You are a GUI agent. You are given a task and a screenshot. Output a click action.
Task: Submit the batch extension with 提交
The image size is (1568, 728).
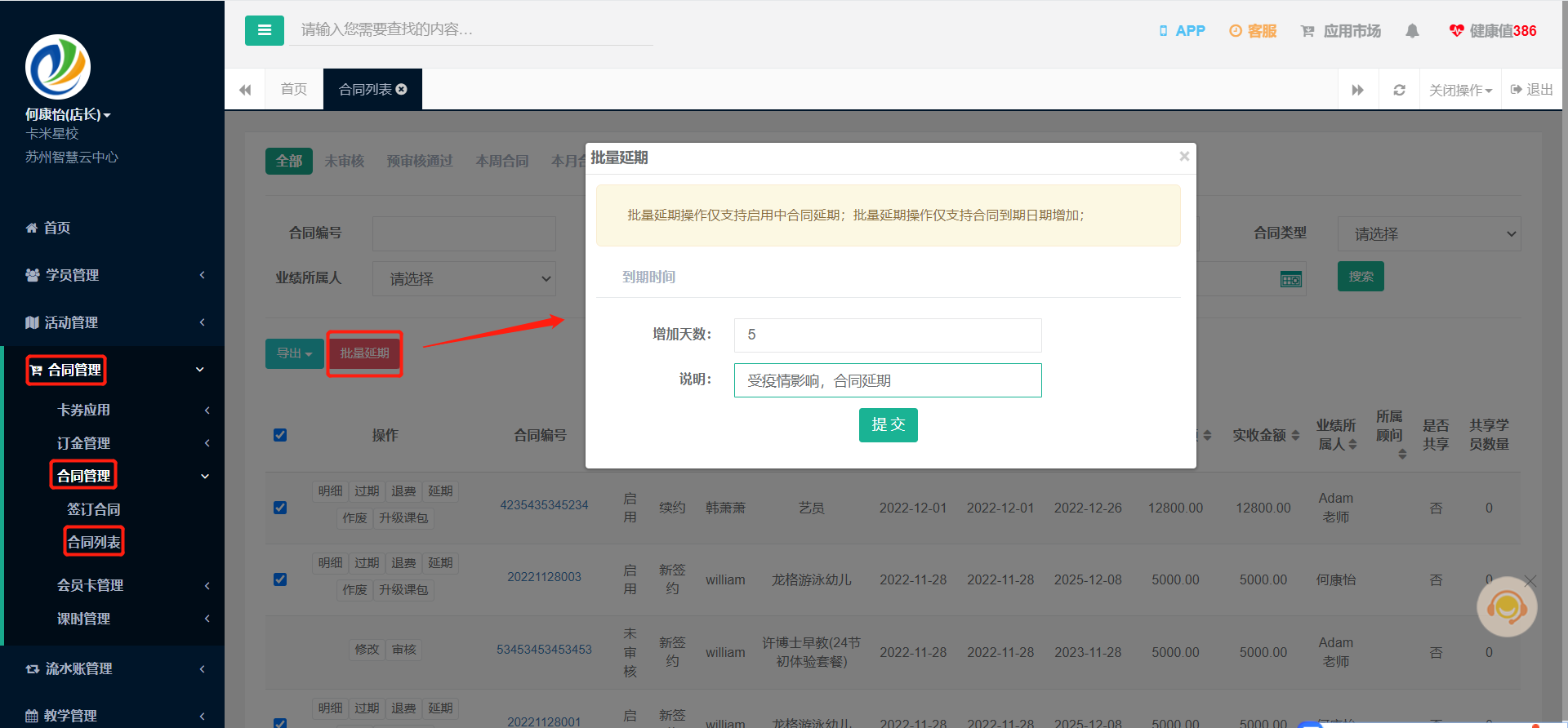pos(889,425)
